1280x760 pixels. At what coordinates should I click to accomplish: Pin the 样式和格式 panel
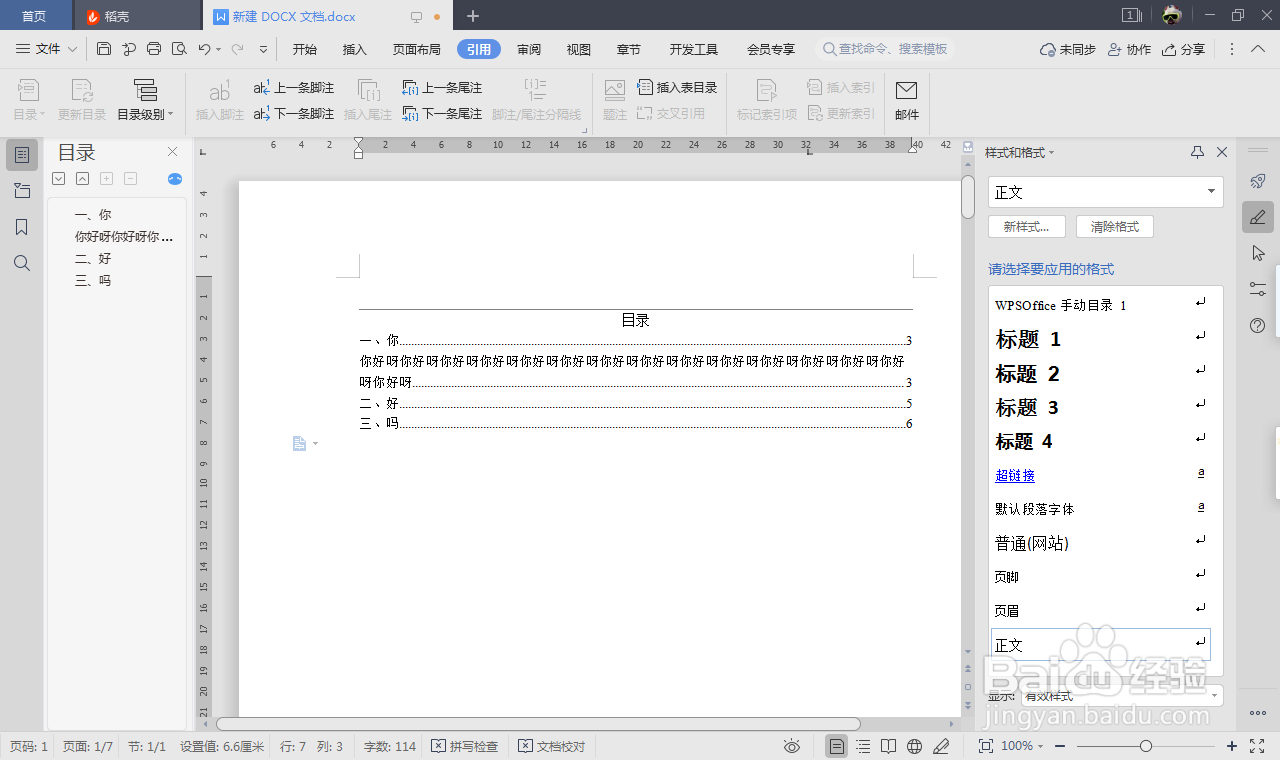click(1197, 152)
